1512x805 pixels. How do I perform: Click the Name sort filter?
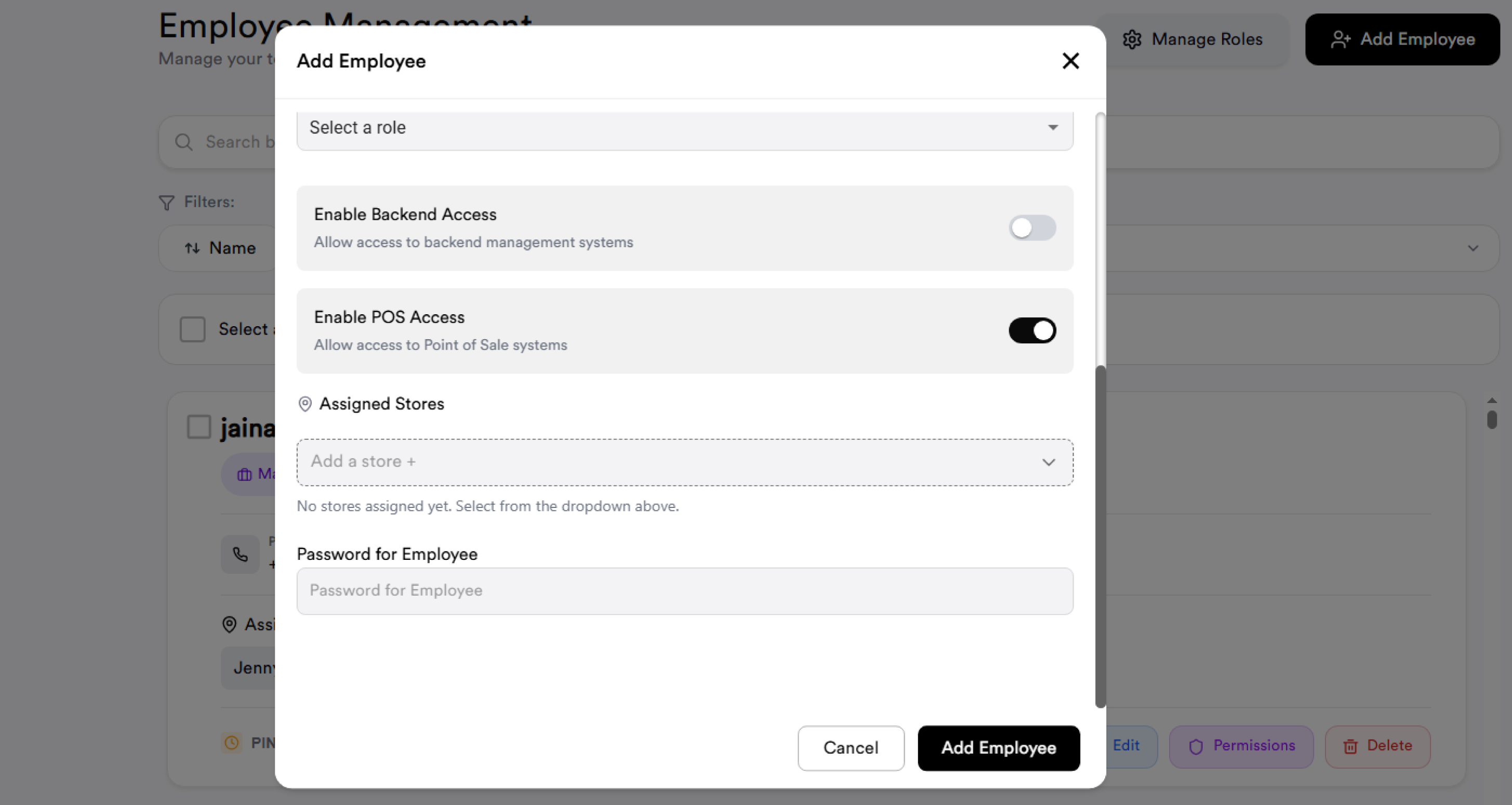pos(220,248)
